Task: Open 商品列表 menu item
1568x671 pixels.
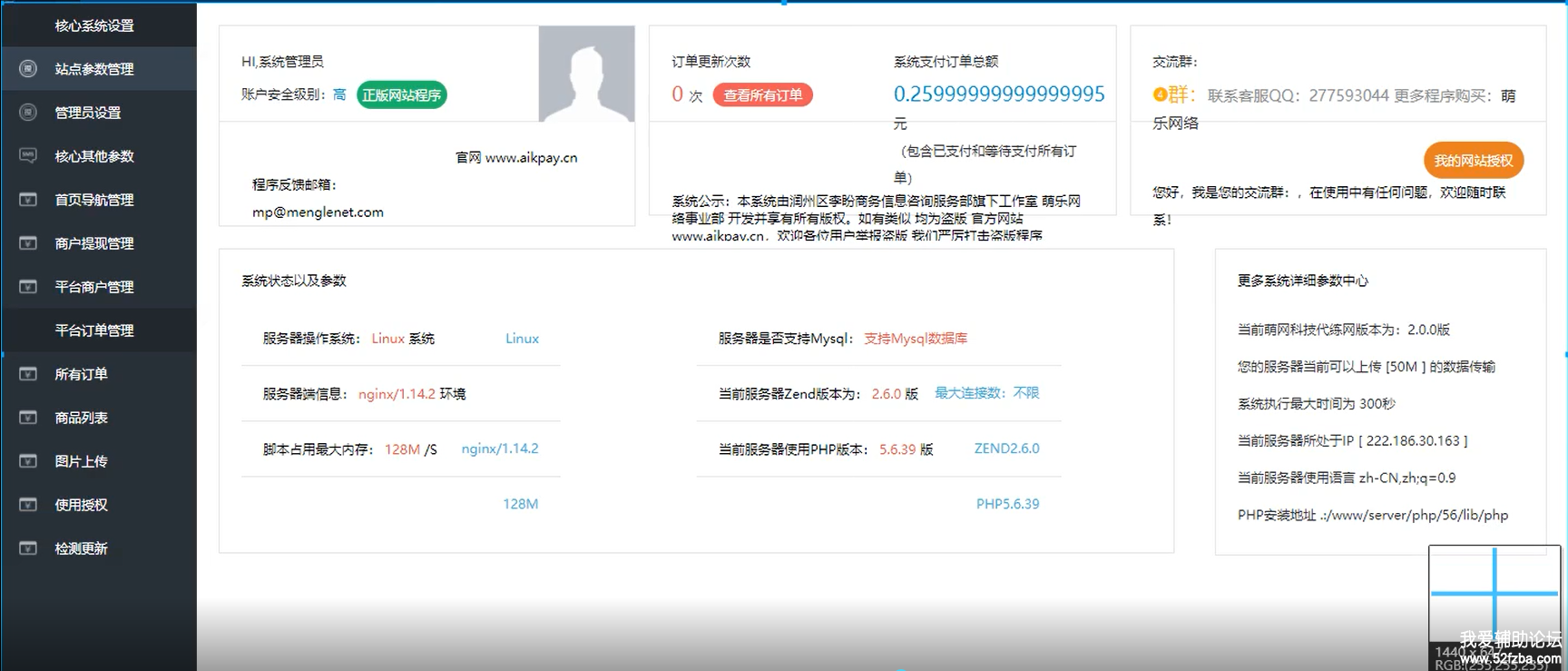Action: point(81,418)
